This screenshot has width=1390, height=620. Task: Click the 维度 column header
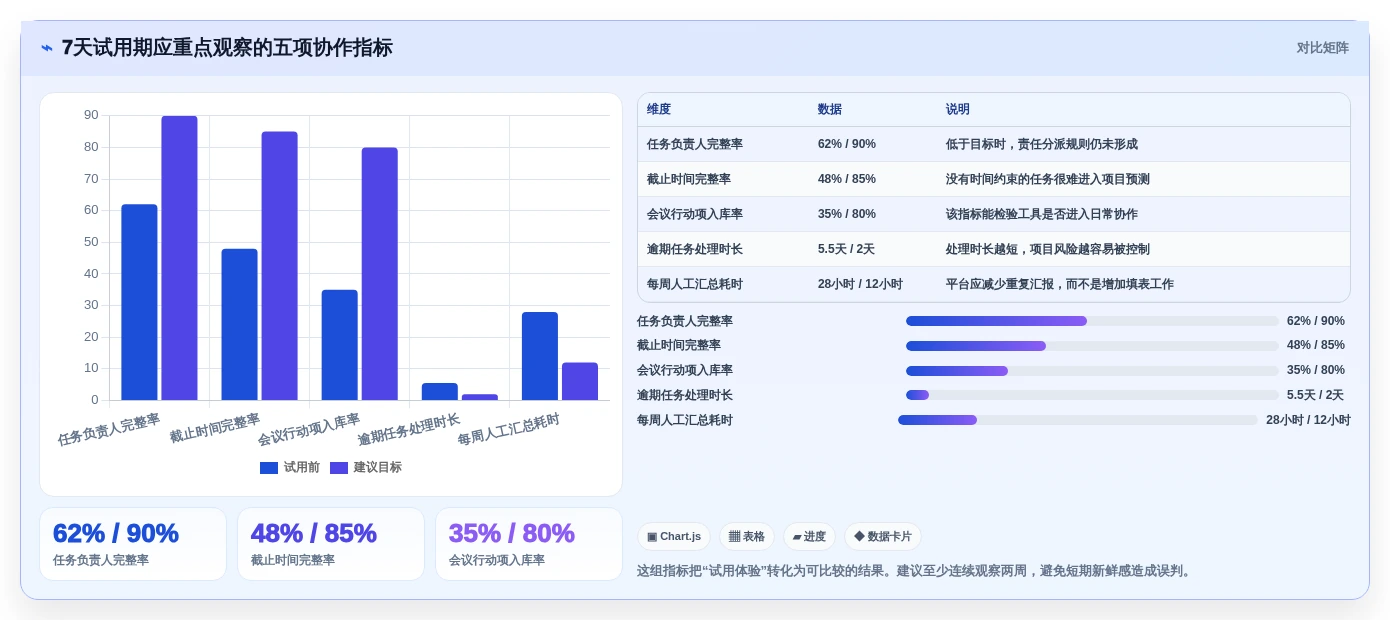coord(659,109)
